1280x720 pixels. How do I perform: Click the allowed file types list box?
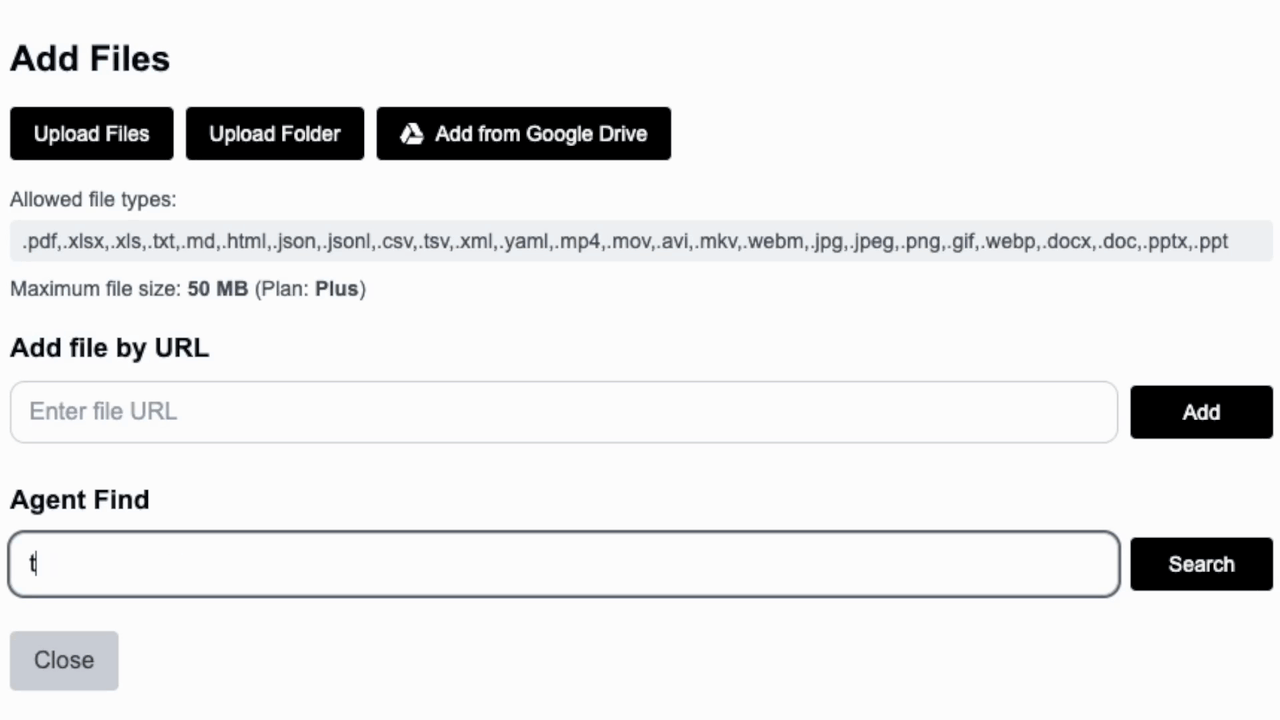coord(641,241)
